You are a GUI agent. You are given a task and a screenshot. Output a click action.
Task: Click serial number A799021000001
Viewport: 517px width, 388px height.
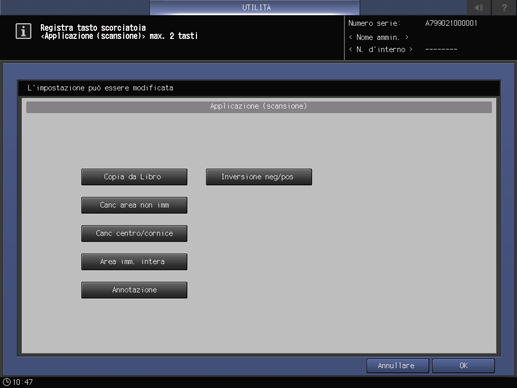click(x=451, y=23)
